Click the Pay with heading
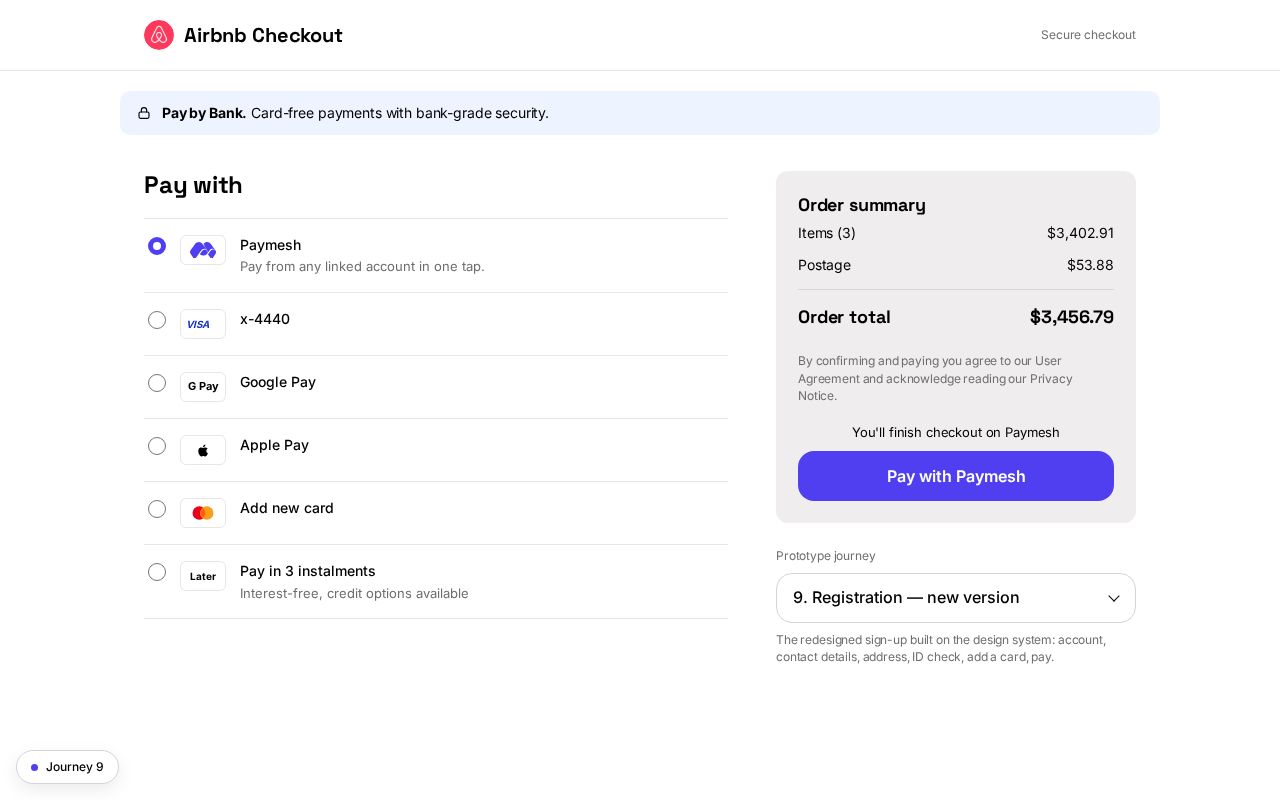Viewport: 1280px width, 800px height. 193,185
